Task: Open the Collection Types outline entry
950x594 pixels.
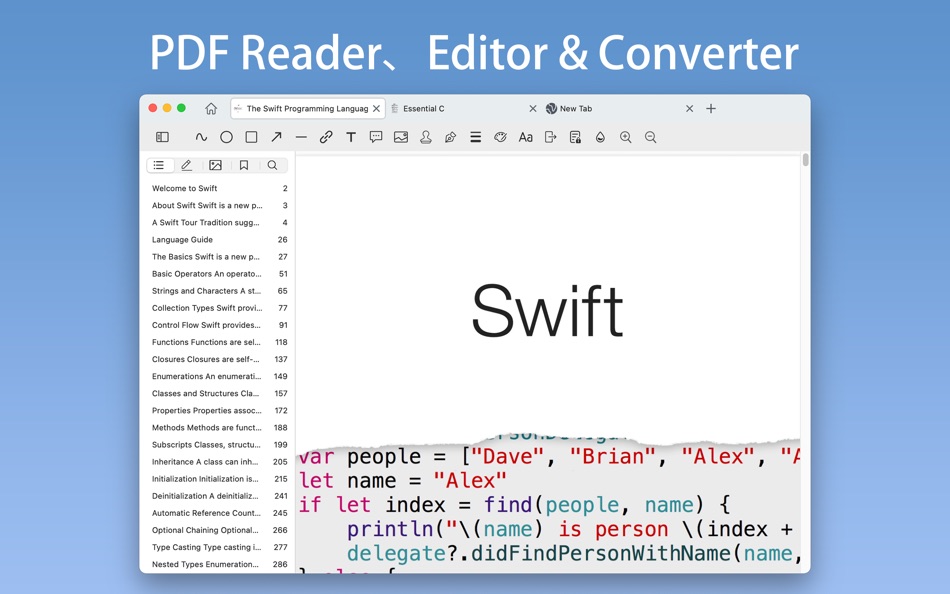Action: point(219,308)
